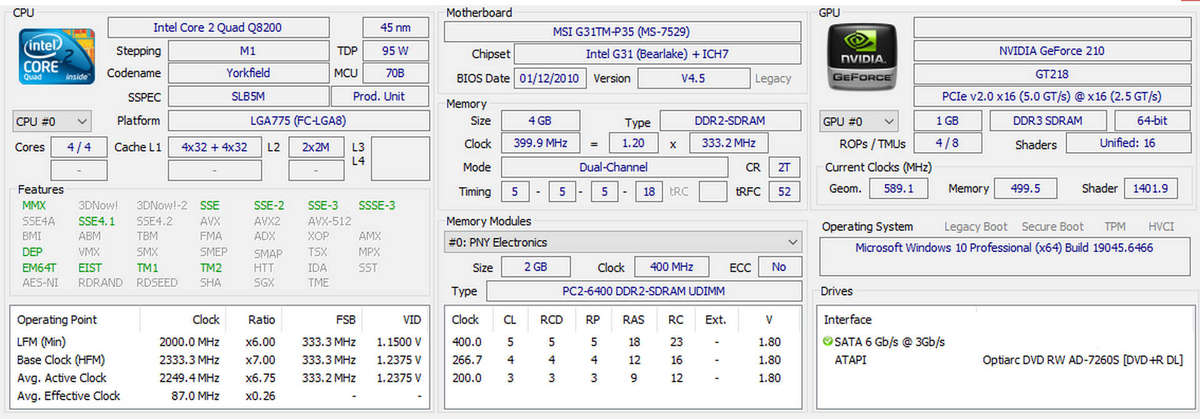Click the green SATA status icon

[828, 341]
